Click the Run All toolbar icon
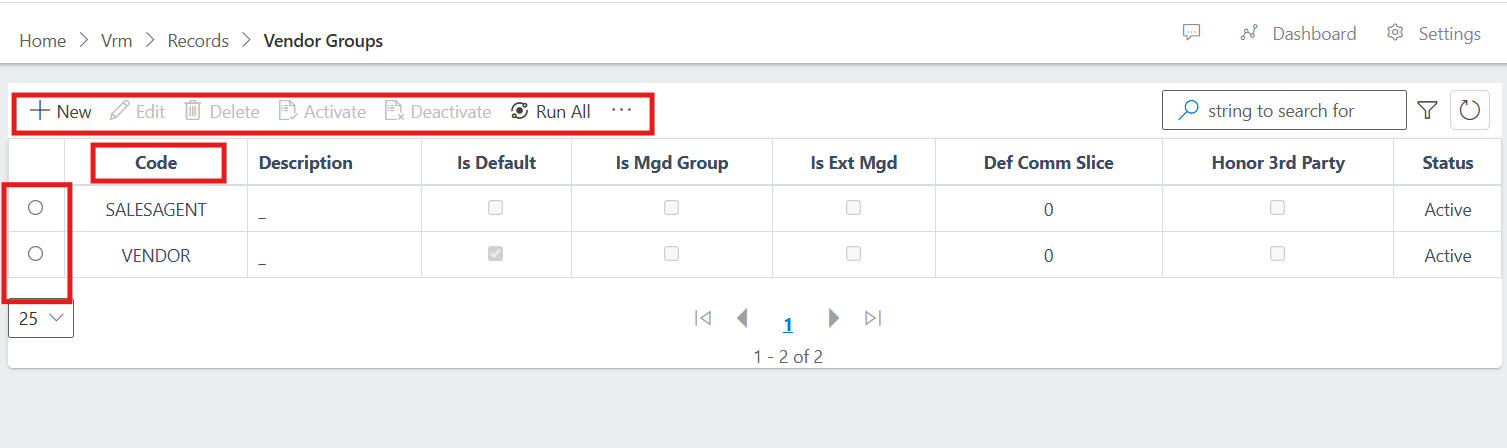1507x448 pixels. point(519,111)
